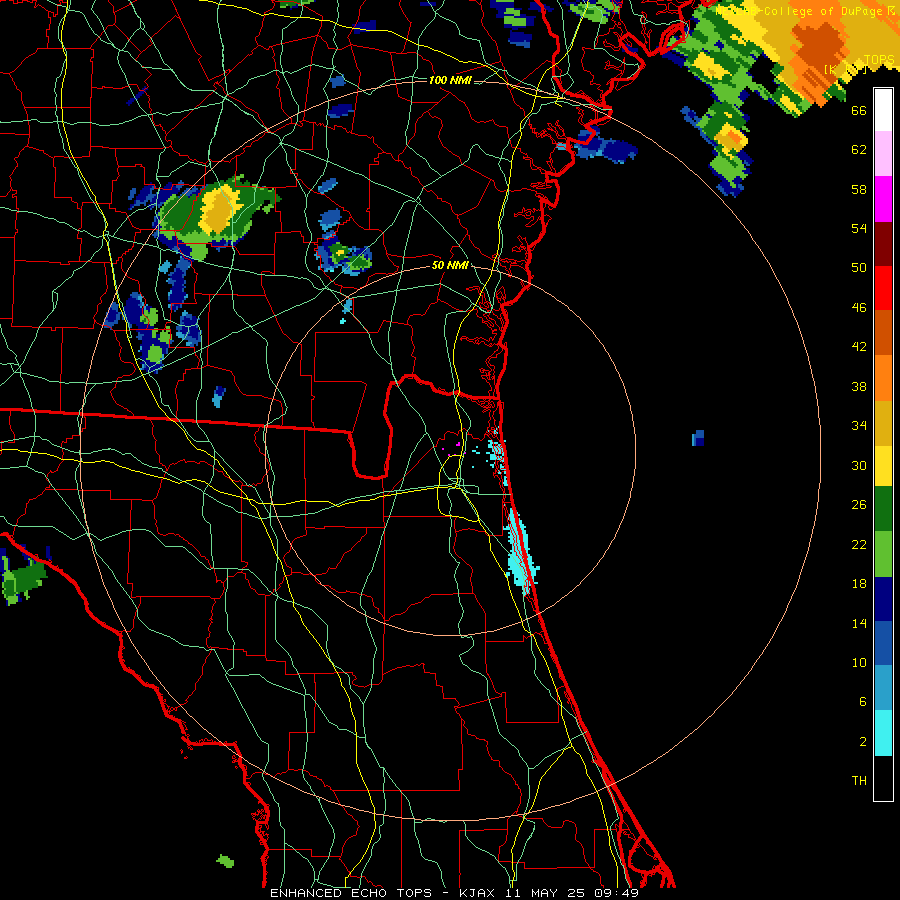900x900 pixels.
Task: Choose the navy blue legend color band
Action: point(883,599)
